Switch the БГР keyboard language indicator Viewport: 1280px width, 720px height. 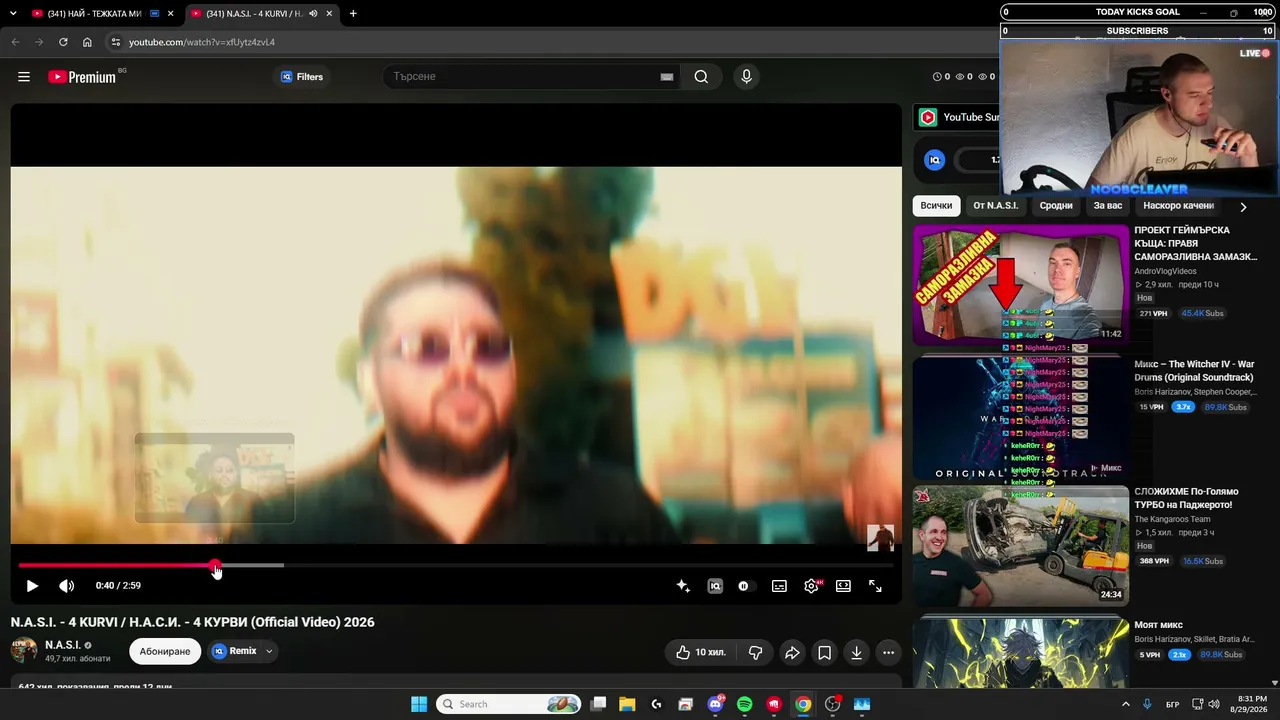(1172, 704)
